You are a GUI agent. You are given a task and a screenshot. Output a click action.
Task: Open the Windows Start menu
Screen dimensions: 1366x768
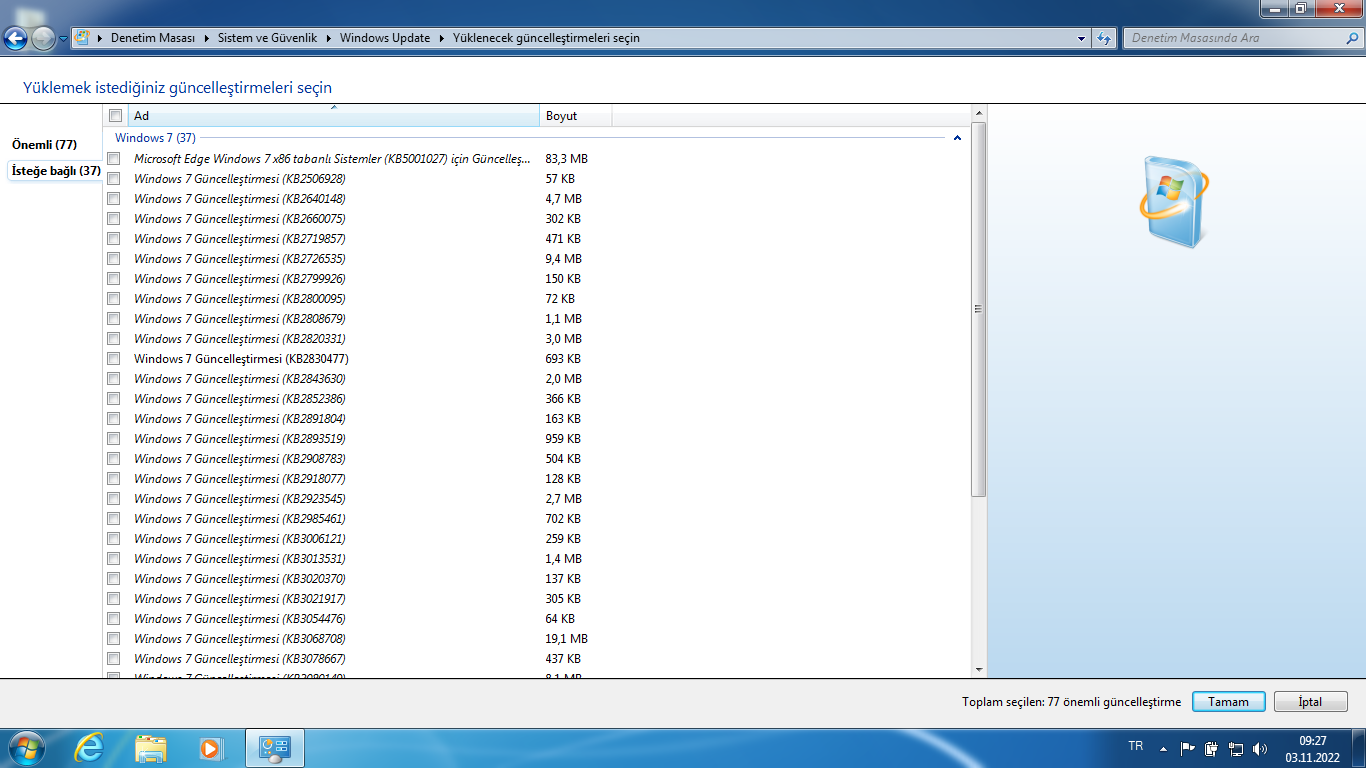(26, 747)
